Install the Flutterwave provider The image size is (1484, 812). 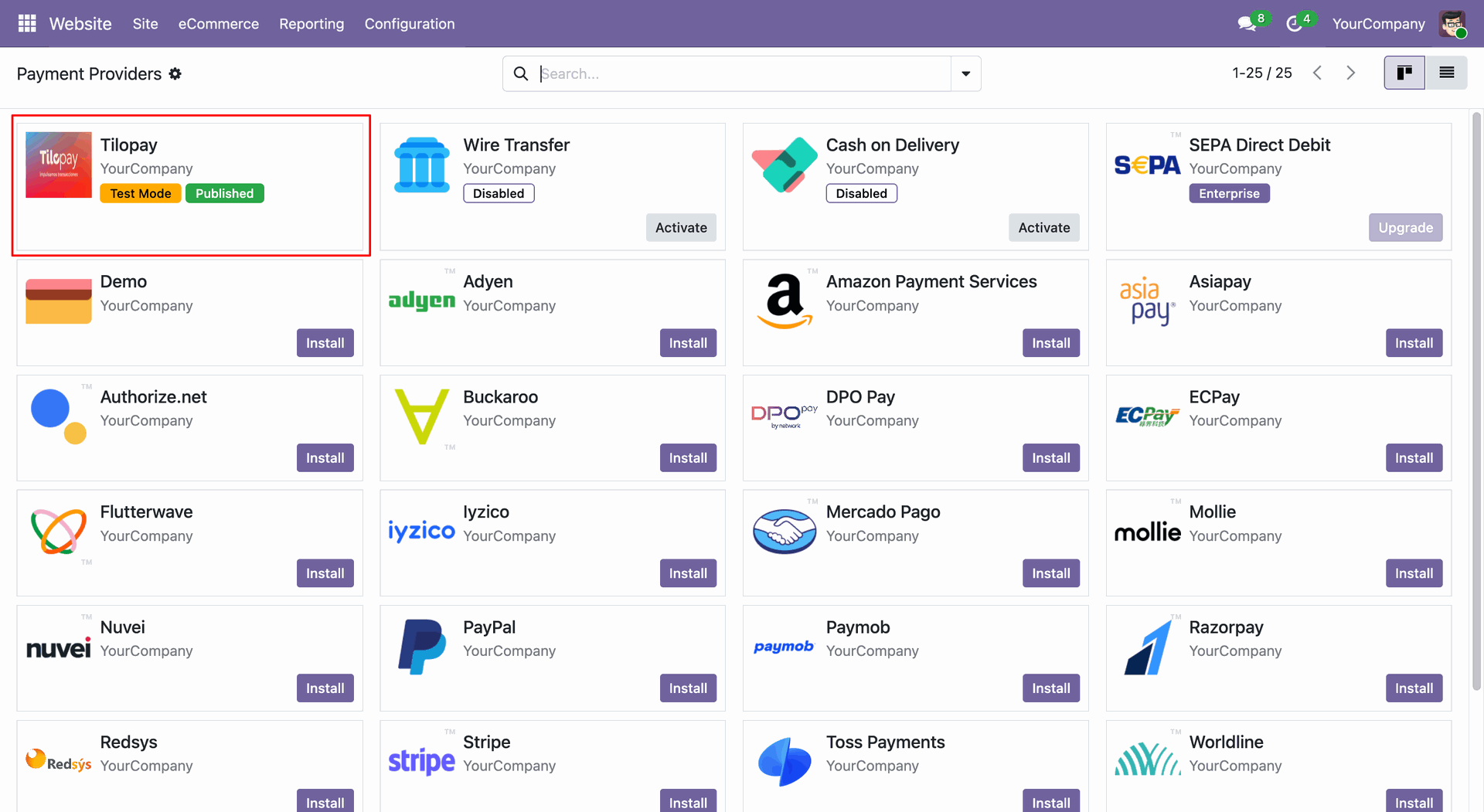(x=325, y=572)
